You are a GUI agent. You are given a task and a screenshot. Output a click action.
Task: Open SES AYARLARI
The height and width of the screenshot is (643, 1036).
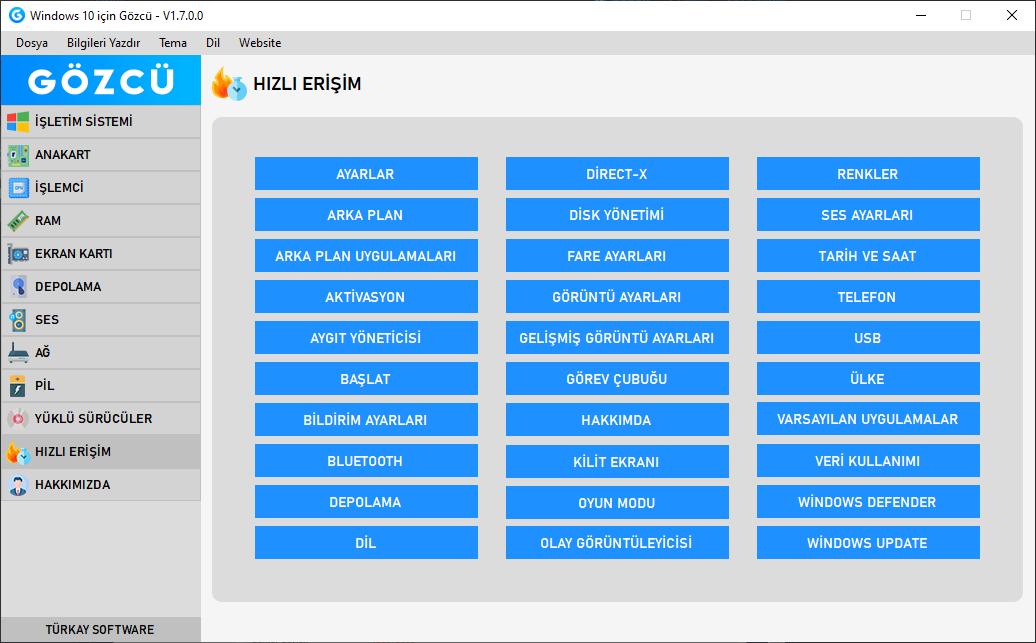pos(868,215)
